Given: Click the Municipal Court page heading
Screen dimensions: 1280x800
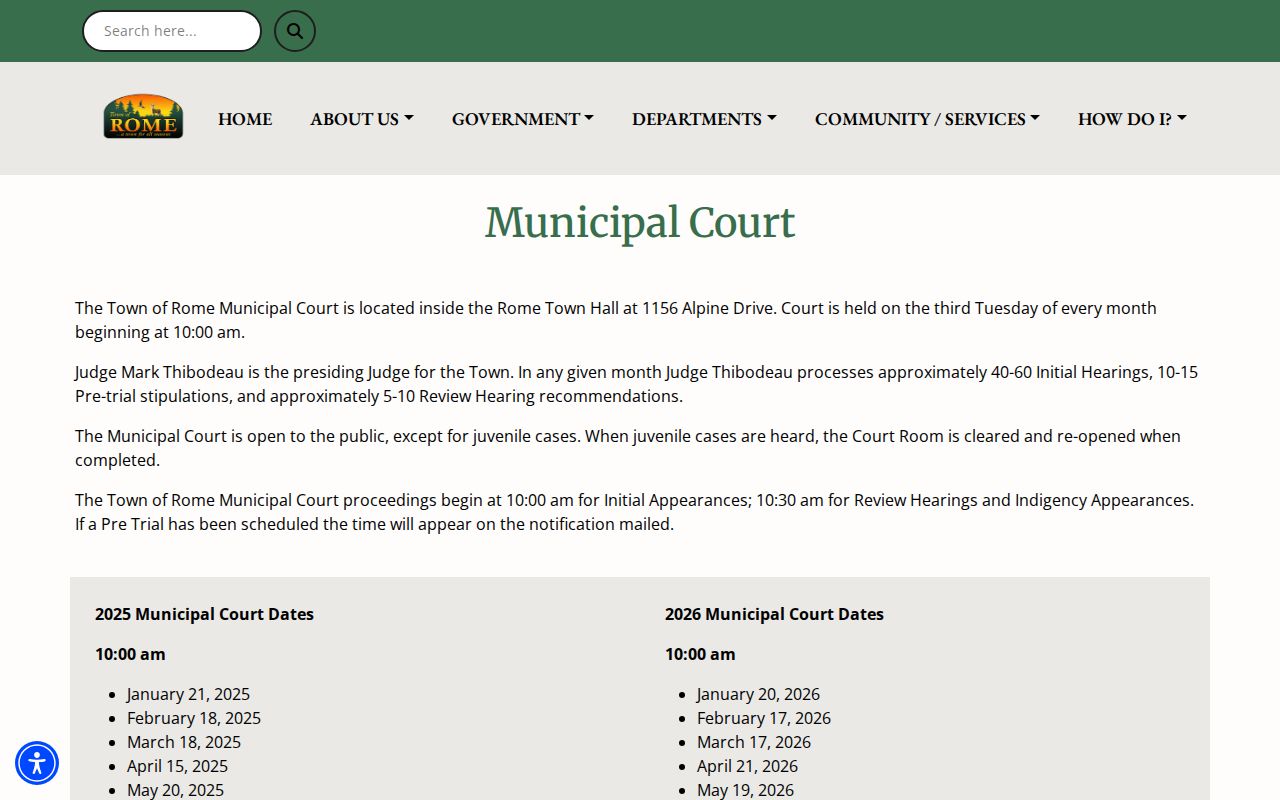Looking at the screenshot, I should pos(640,222).
